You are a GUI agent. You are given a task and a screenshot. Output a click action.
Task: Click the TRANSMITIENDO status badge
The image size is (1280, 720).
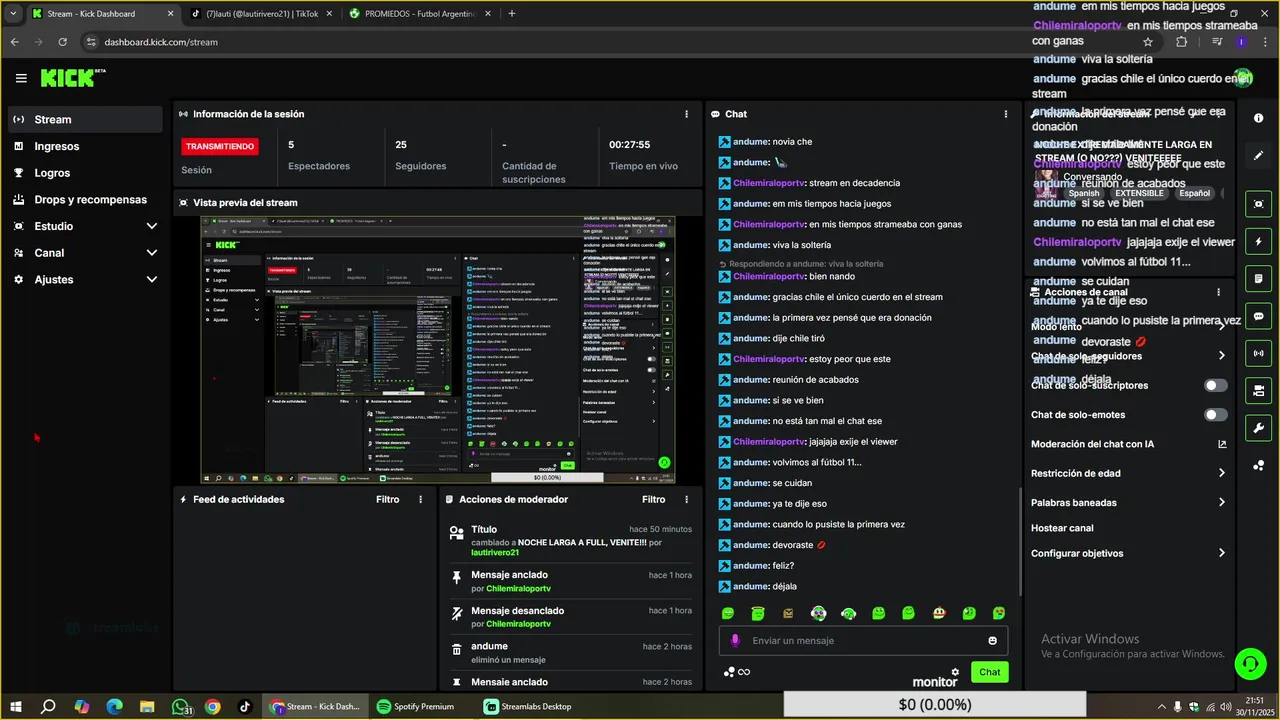click(219, 146)
